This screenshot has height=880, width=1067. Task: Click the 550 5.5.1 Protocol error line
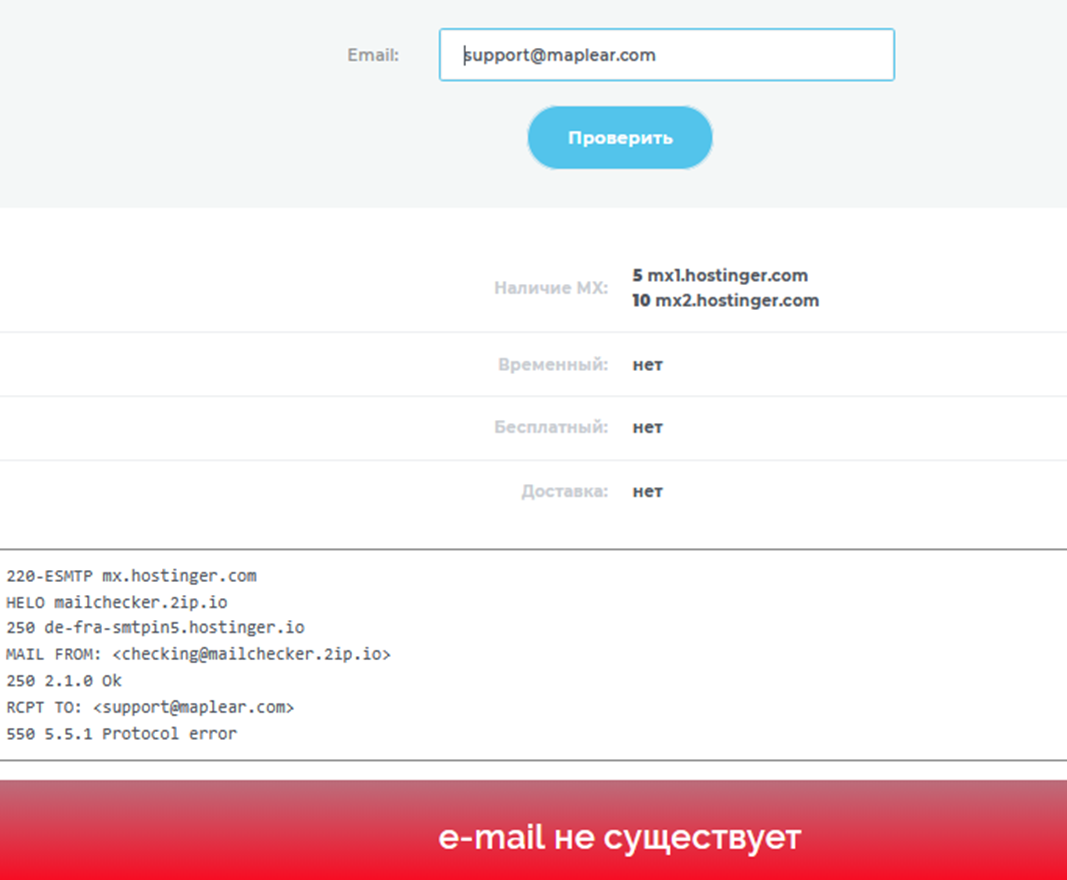121,733
